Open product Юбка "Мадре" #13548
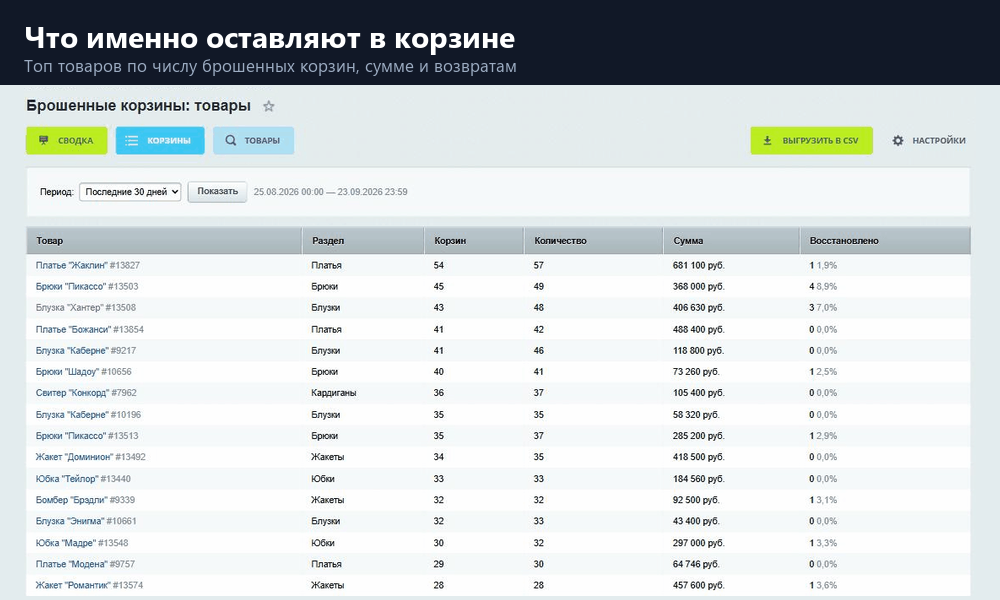Image resolution: width=1000 pixels, height=600 pixels. [82, 543]
